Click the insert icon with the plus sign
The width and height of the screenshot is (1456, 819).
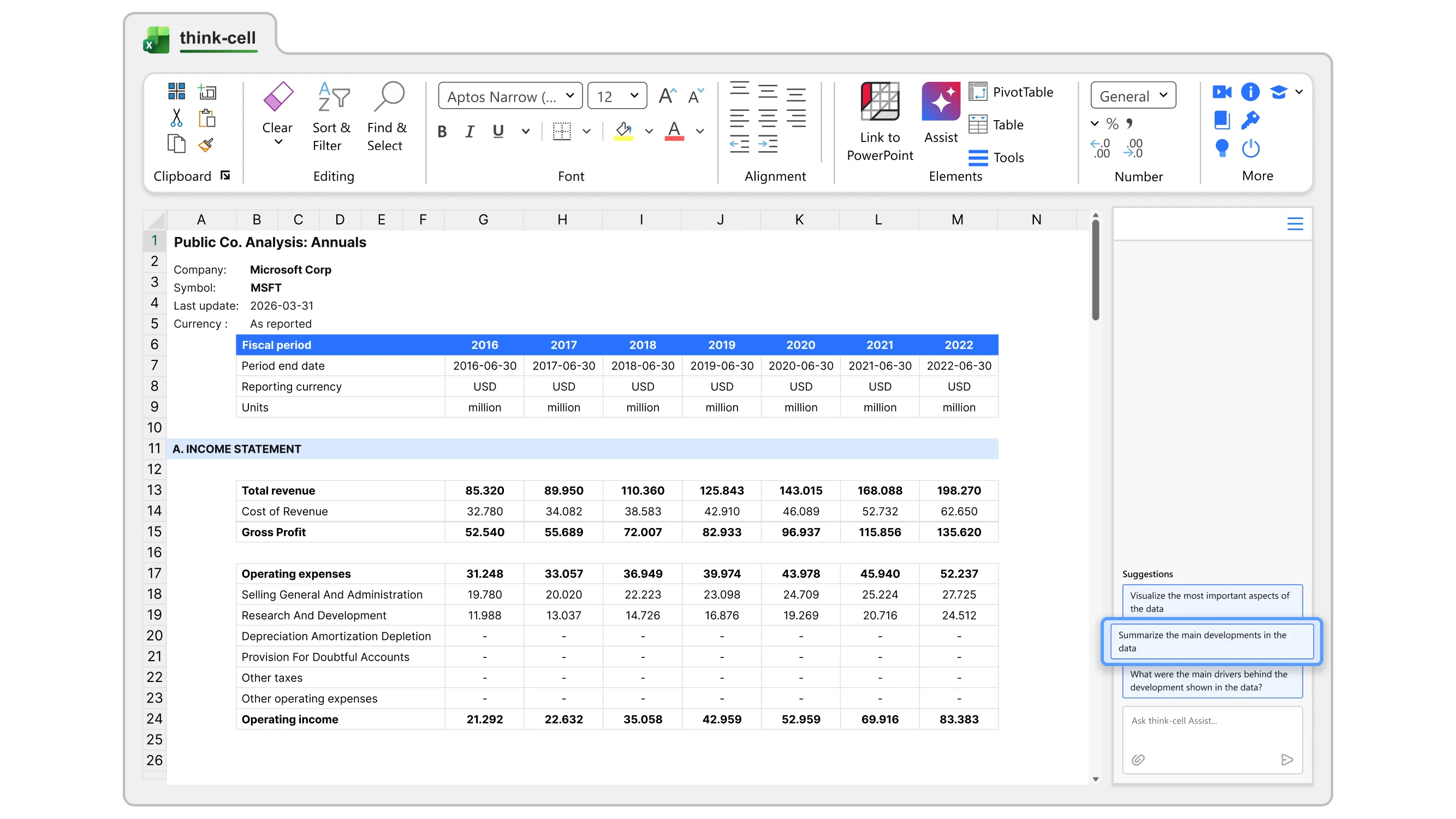[x=207, y=91]
